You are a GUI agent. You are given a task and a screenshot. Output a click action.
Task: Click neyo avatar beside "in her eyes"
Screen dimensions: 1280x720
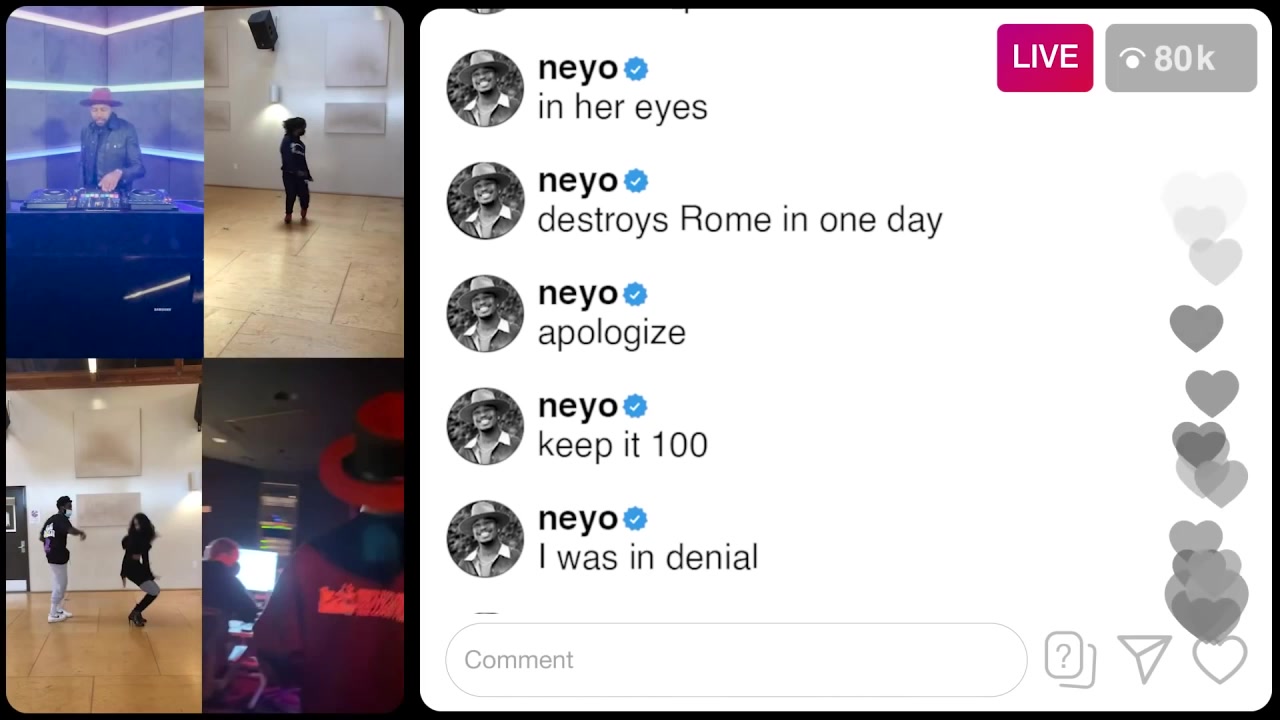coord(485,88)
